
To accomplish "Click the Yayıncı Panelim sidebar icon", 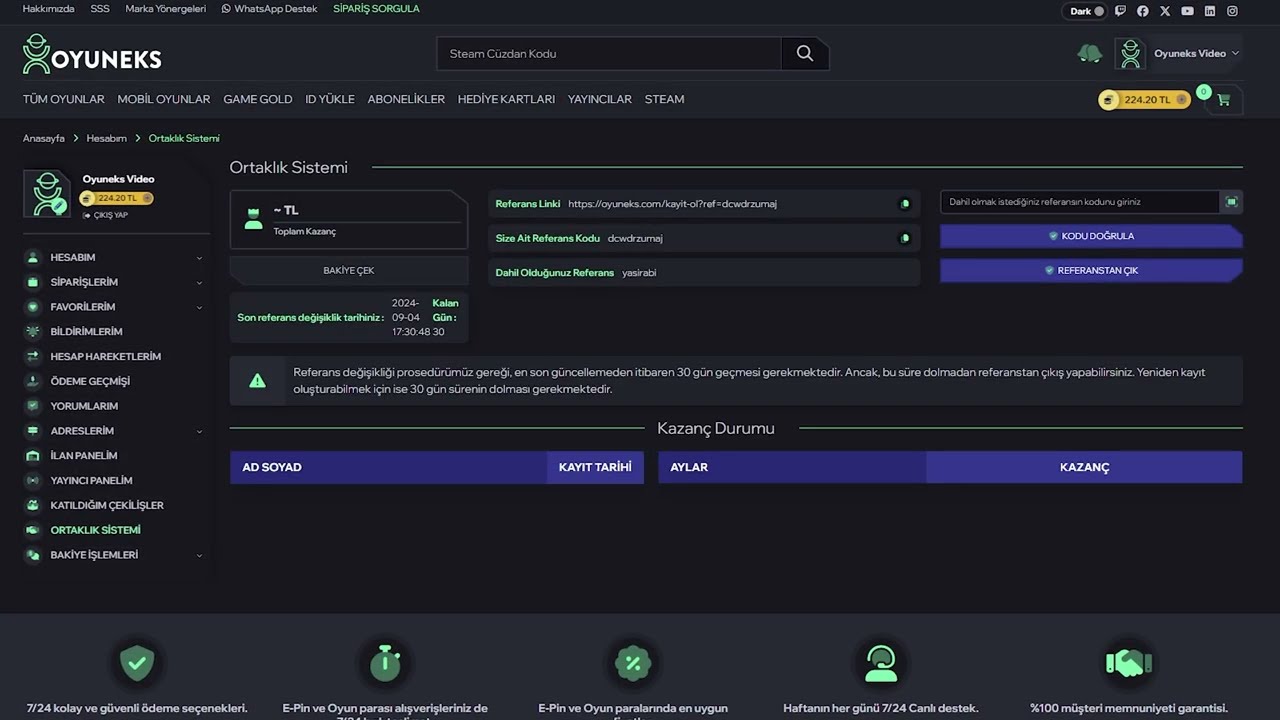I will (x=32, y=480).
